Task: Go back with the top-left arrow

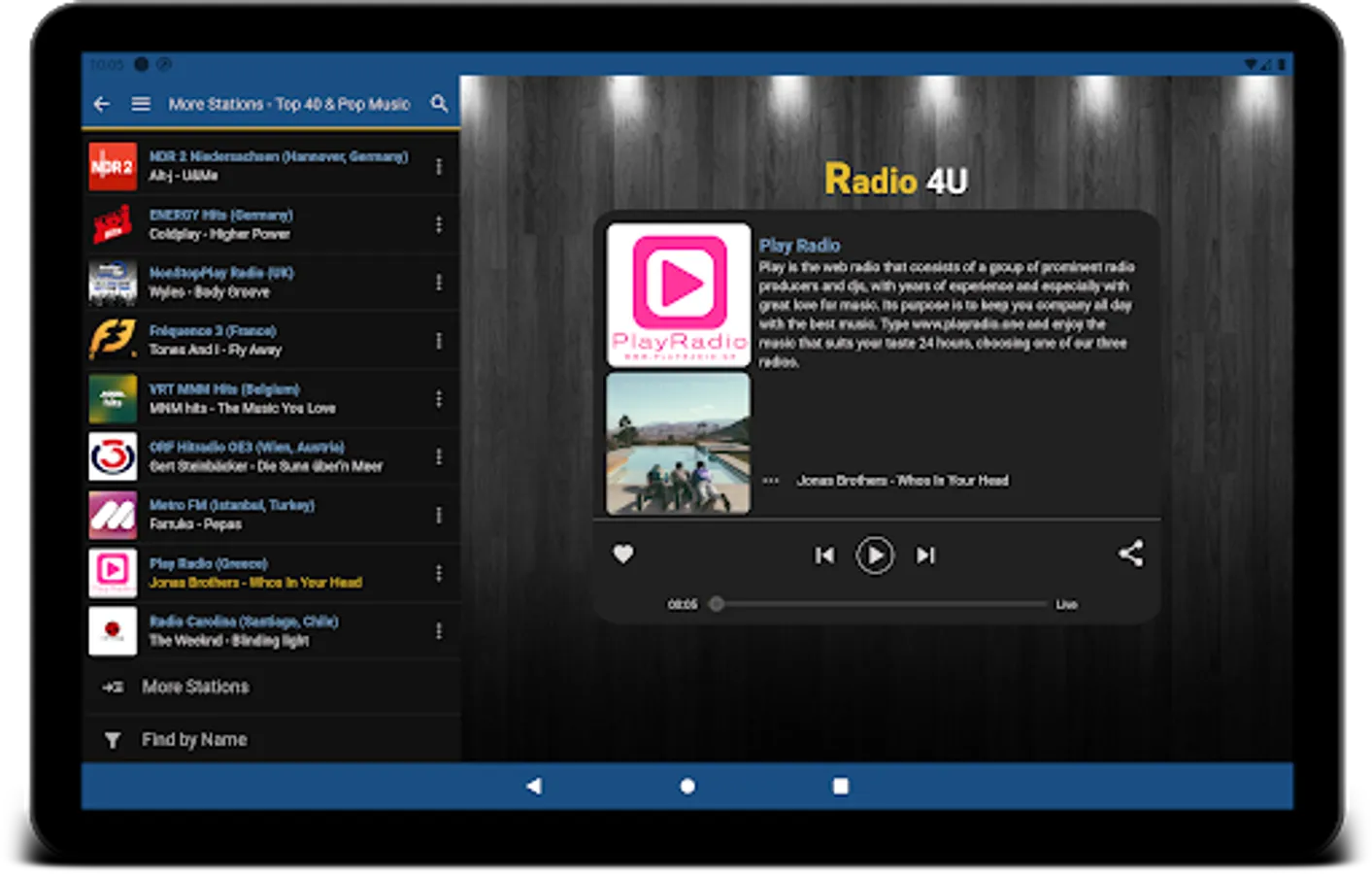Action: (x=101, y=104)
